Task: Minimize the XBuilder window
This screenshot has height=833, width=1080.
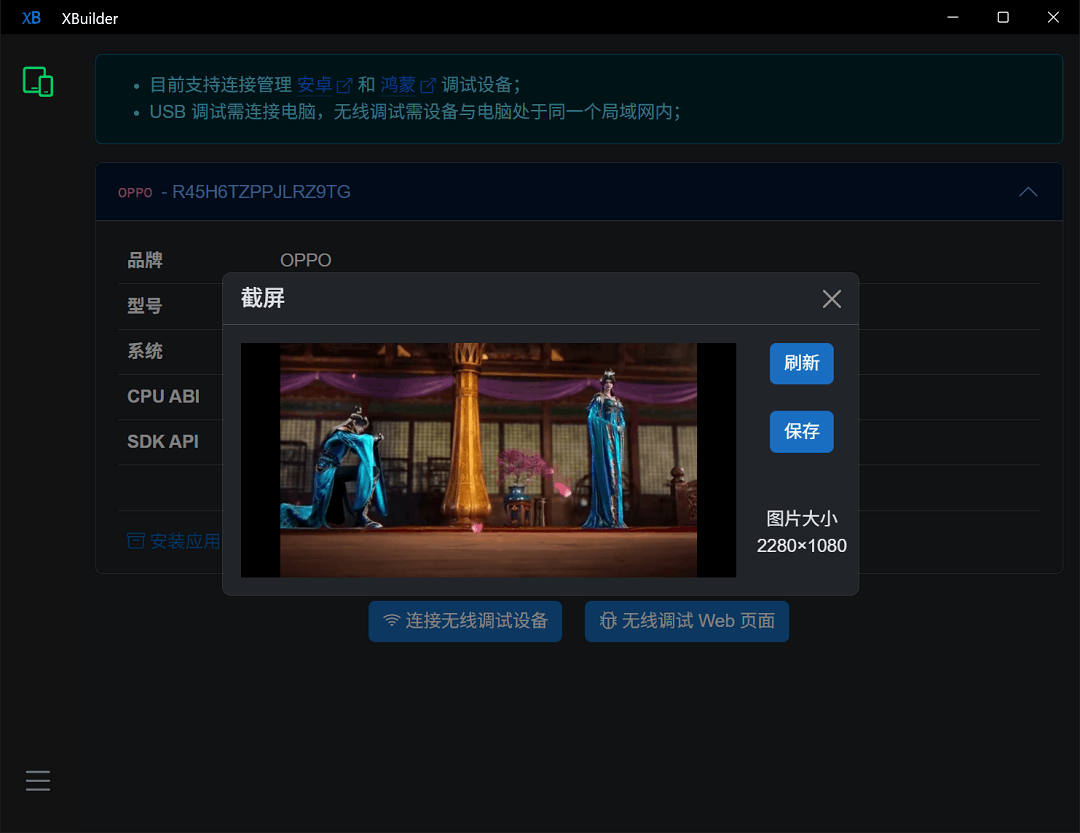Action: click(x=953, y=17)
